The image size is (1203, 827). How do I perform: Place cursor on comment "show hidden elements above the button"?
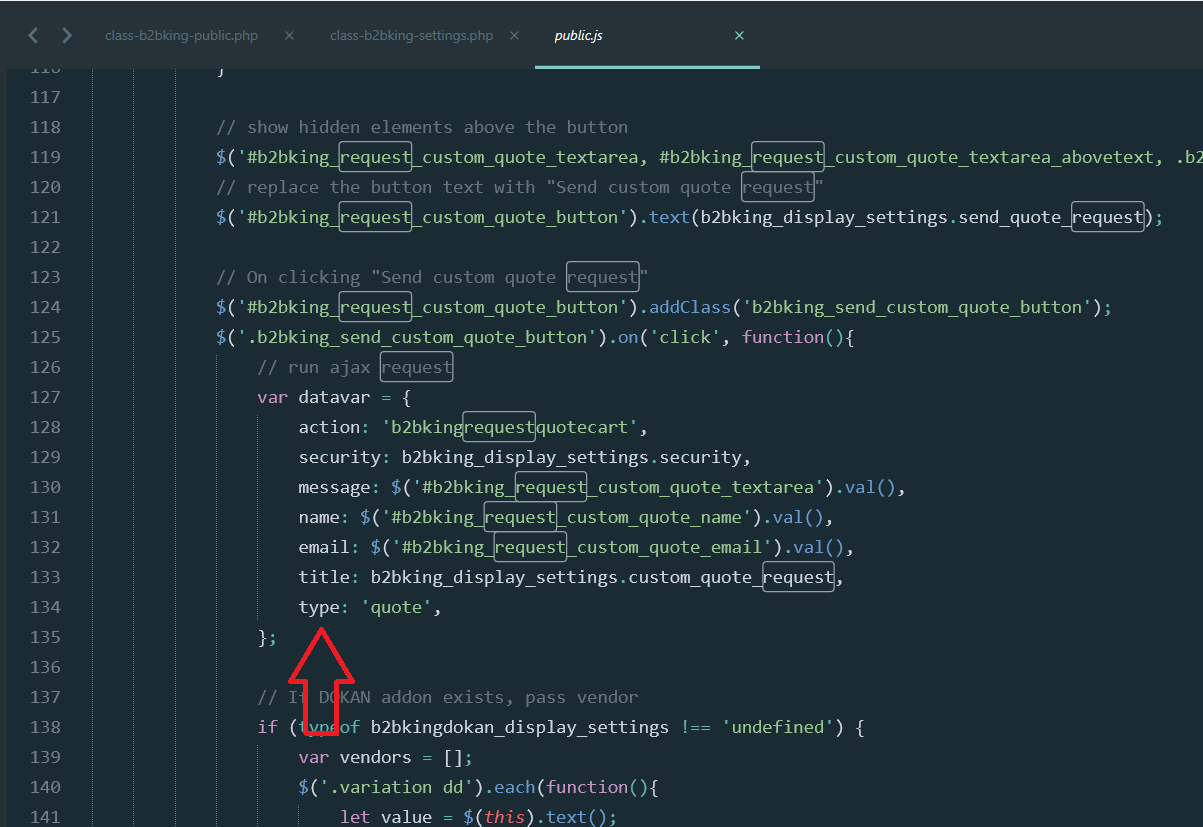(x=422, y=127)
